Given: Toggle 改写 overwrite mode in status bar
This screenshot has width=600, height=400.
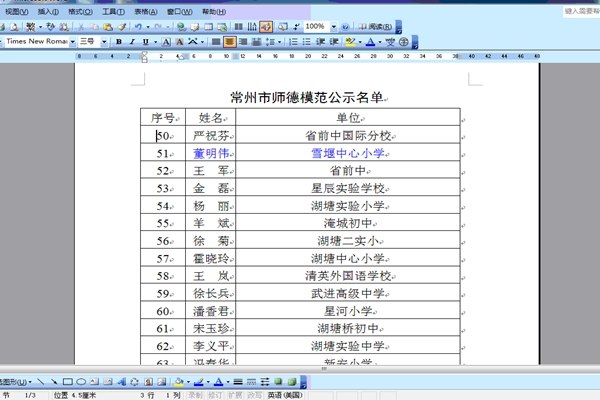Looking at the screenshot, I should [254, 395].
